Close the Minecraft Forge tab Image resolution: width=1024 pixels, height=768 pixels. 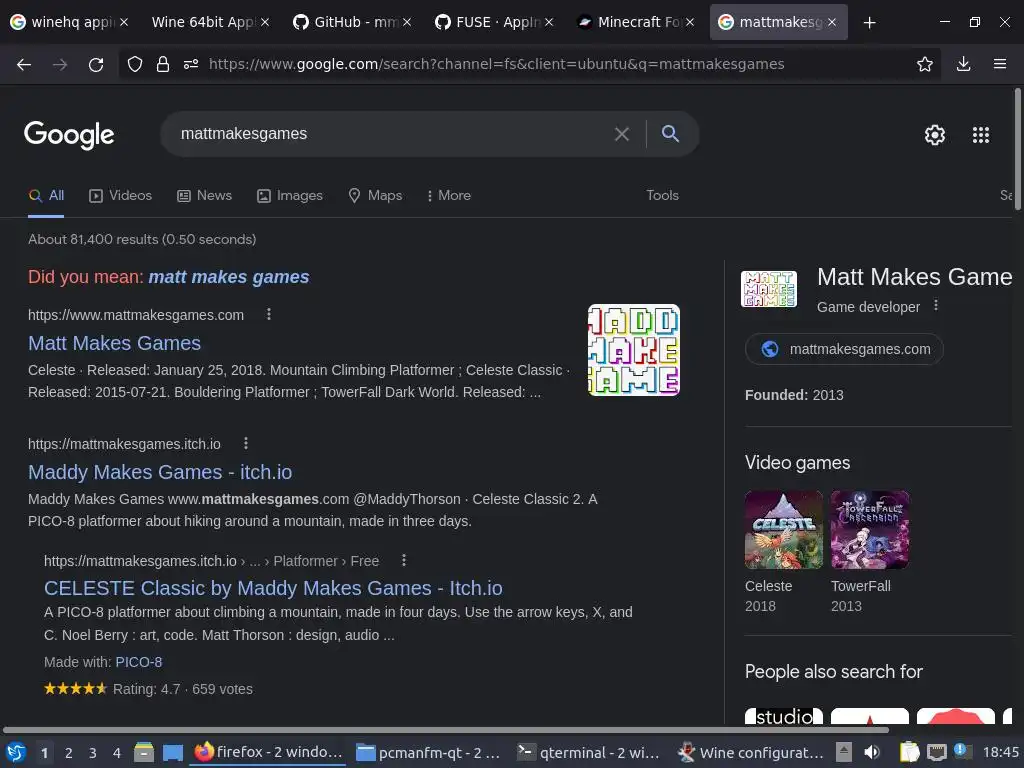pyautogui.click(x=690, y=22)
